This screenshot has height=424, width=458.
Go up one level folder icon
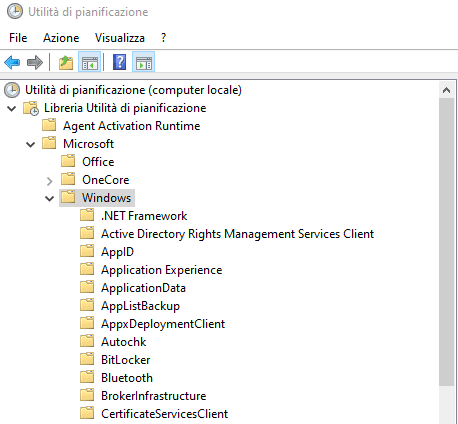tap(66, 62)
